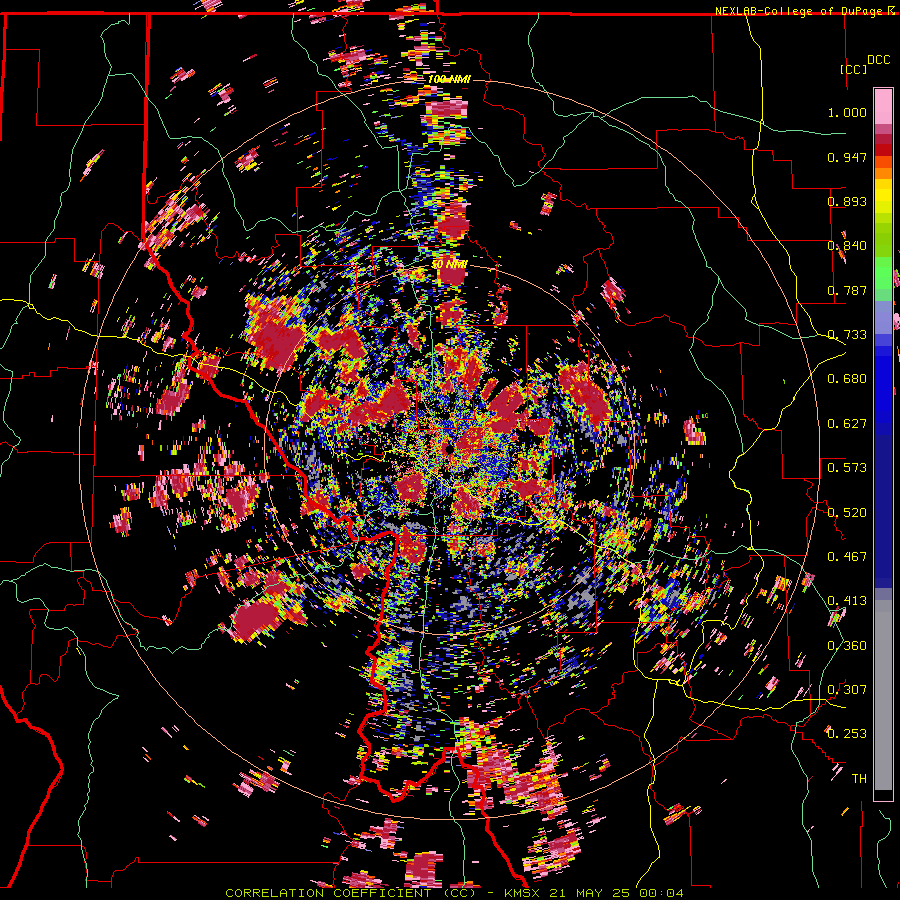Pick the bright green color bar segment

[x=883, y=273]
